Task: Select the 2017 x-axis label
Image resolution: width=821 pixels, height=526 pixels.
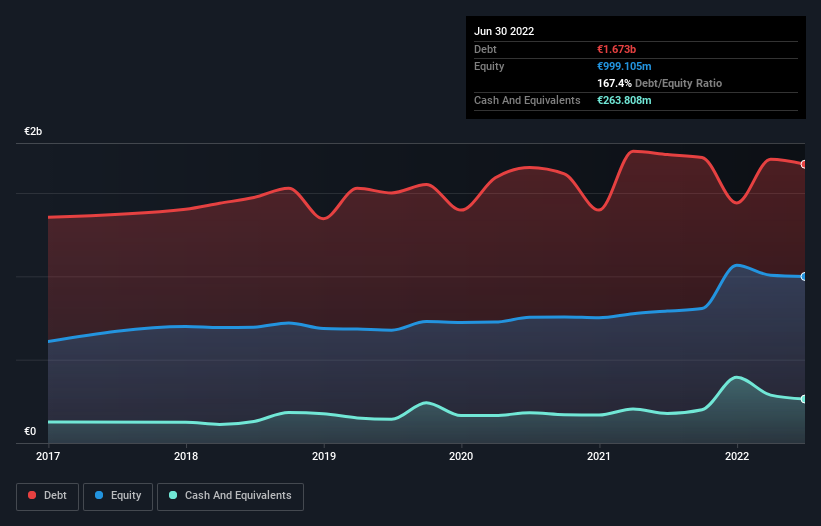Action: [48, 456]
